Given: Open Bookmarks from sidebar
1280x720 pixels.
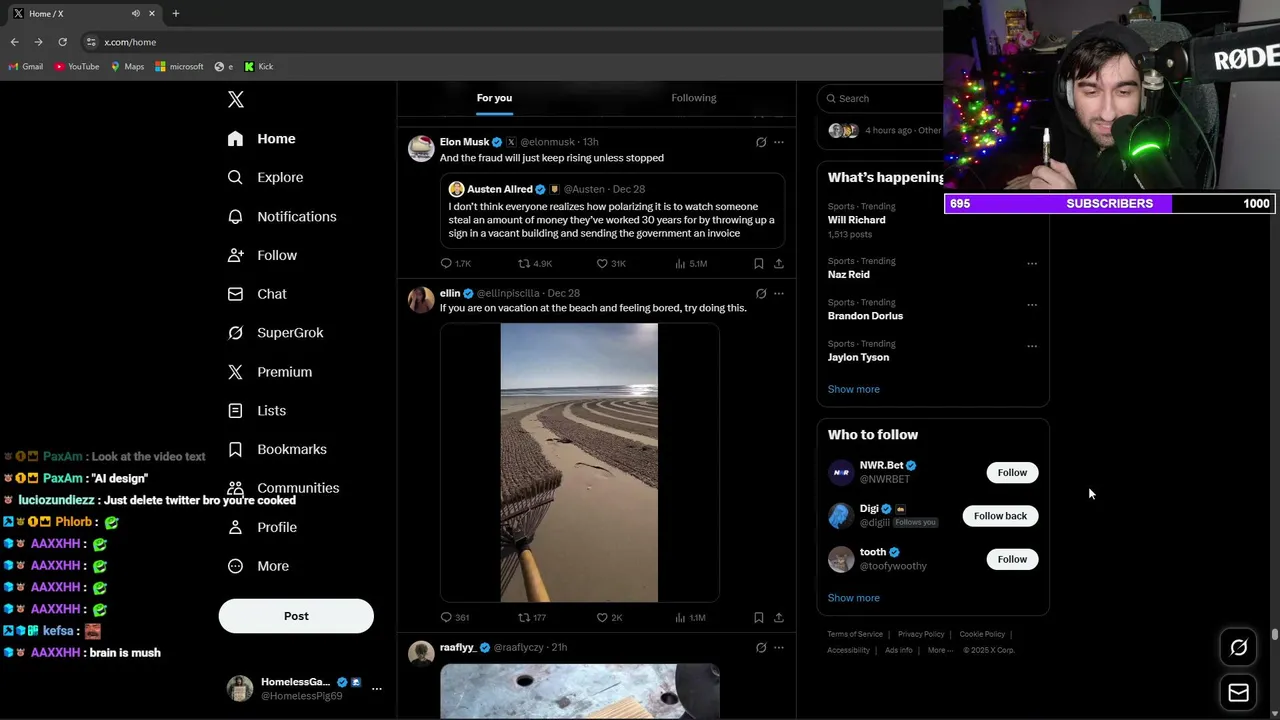Looking at the screenshot, I should (277, 449).
